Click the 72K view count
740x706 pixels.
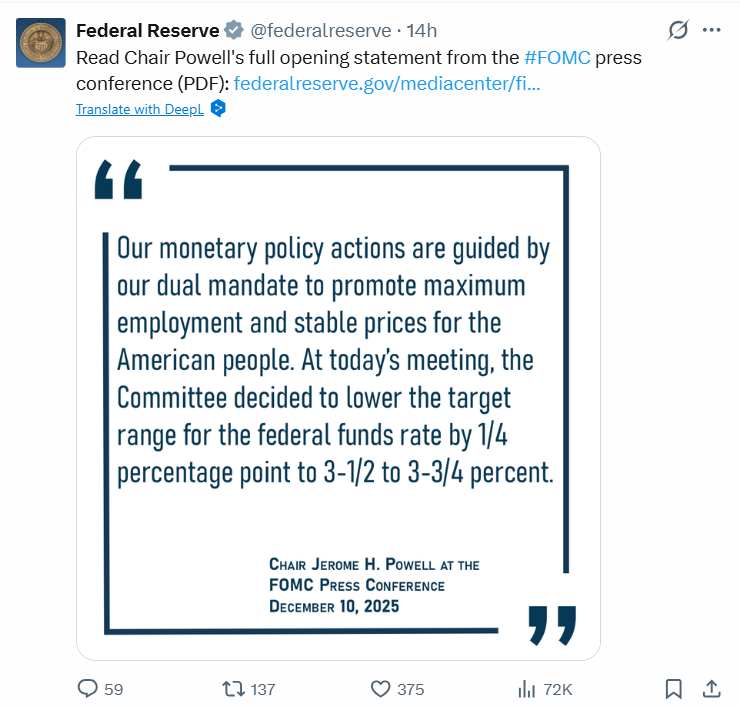(558, 689)
